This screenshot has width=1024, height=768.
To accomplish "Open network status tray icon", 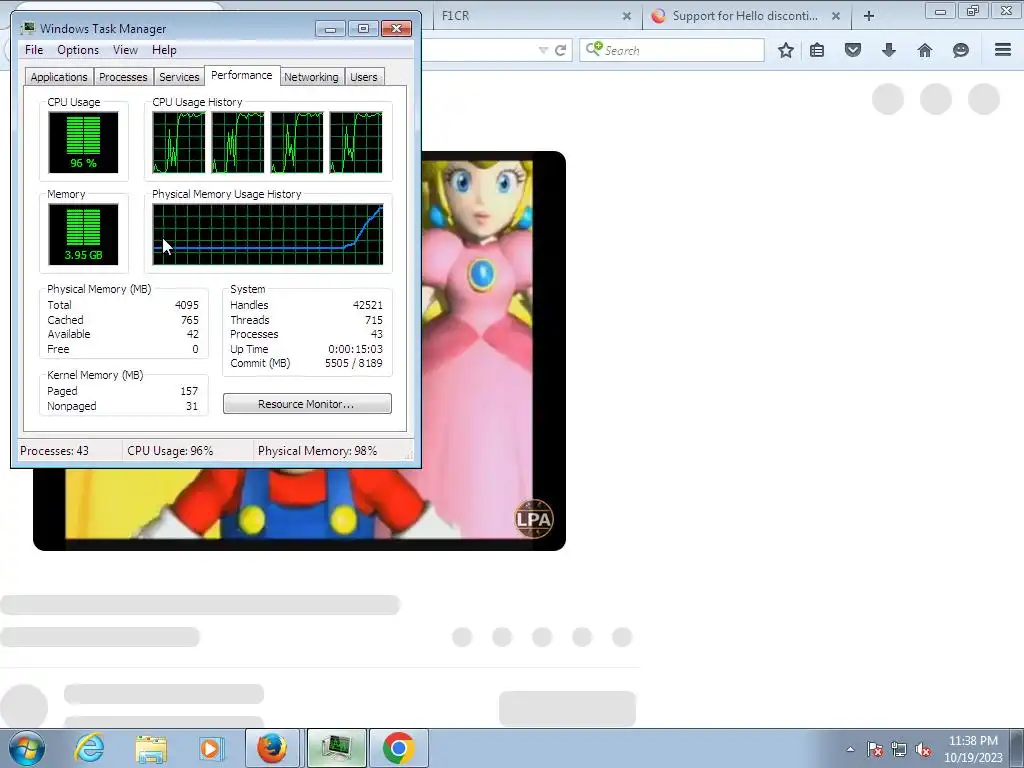I will point(899,749).
